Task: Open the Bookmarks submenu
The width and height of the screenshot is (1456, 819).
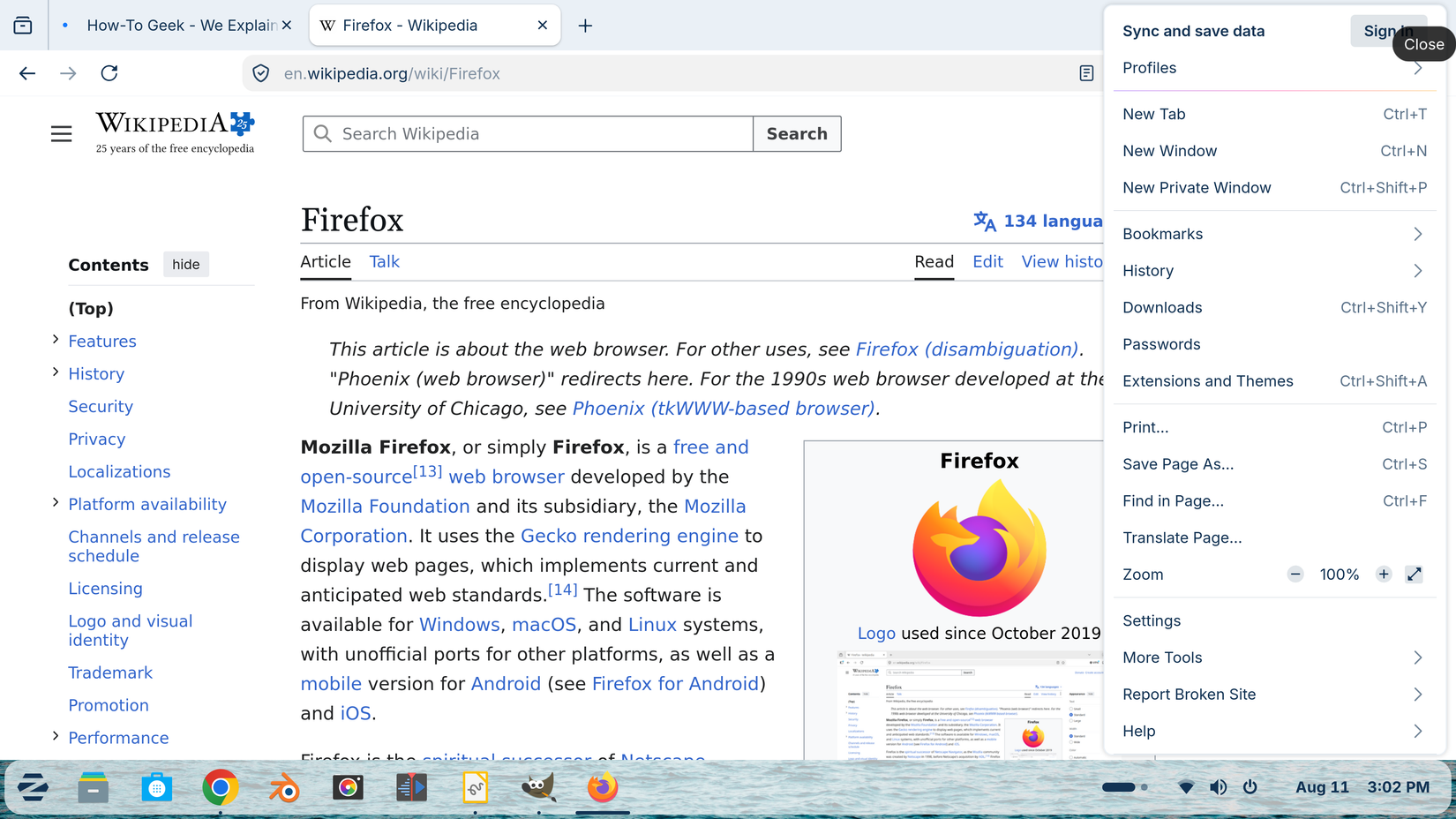Action: click(x=1274, y=234)
